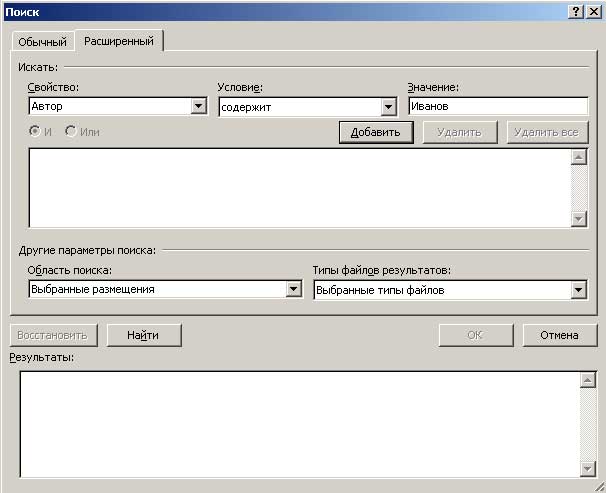Screen dimensions: 606x493
Task: Switch to the Обычный tab
Action: point(42,42)
